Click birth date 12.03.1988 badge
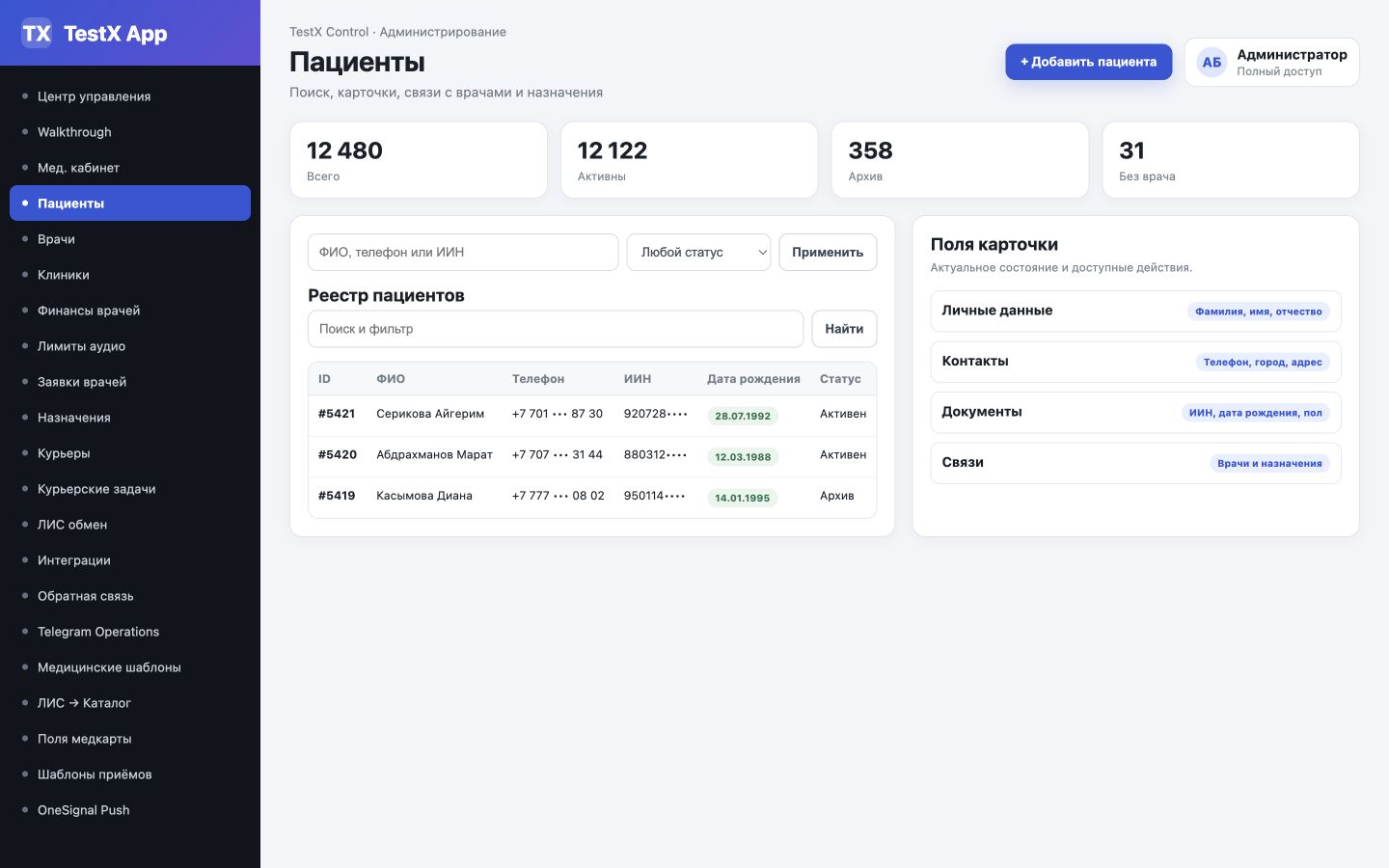 (x=743, y=457)
